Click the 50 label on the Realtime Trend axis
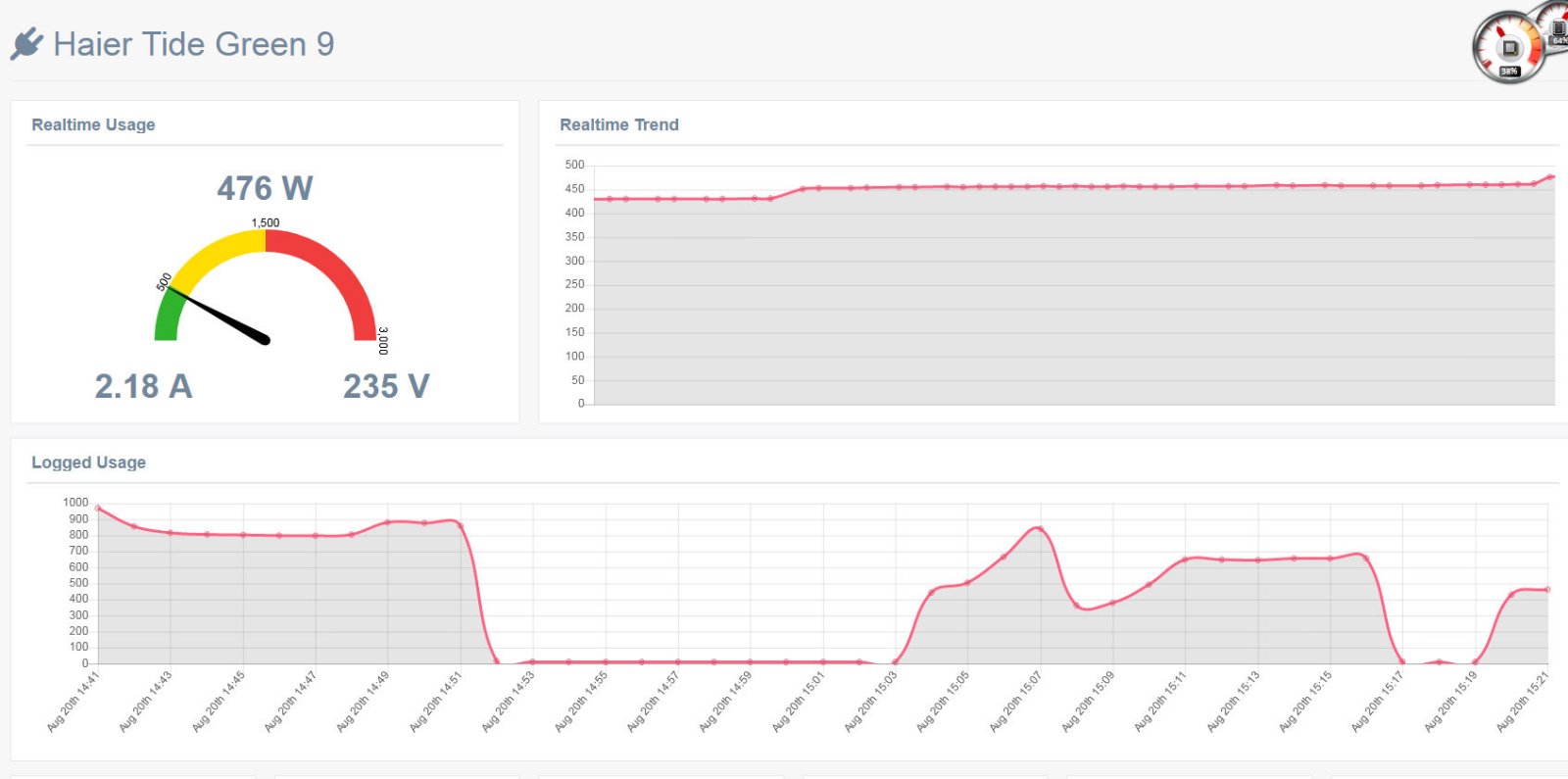The image size is (1568, 779). point(577,380)
